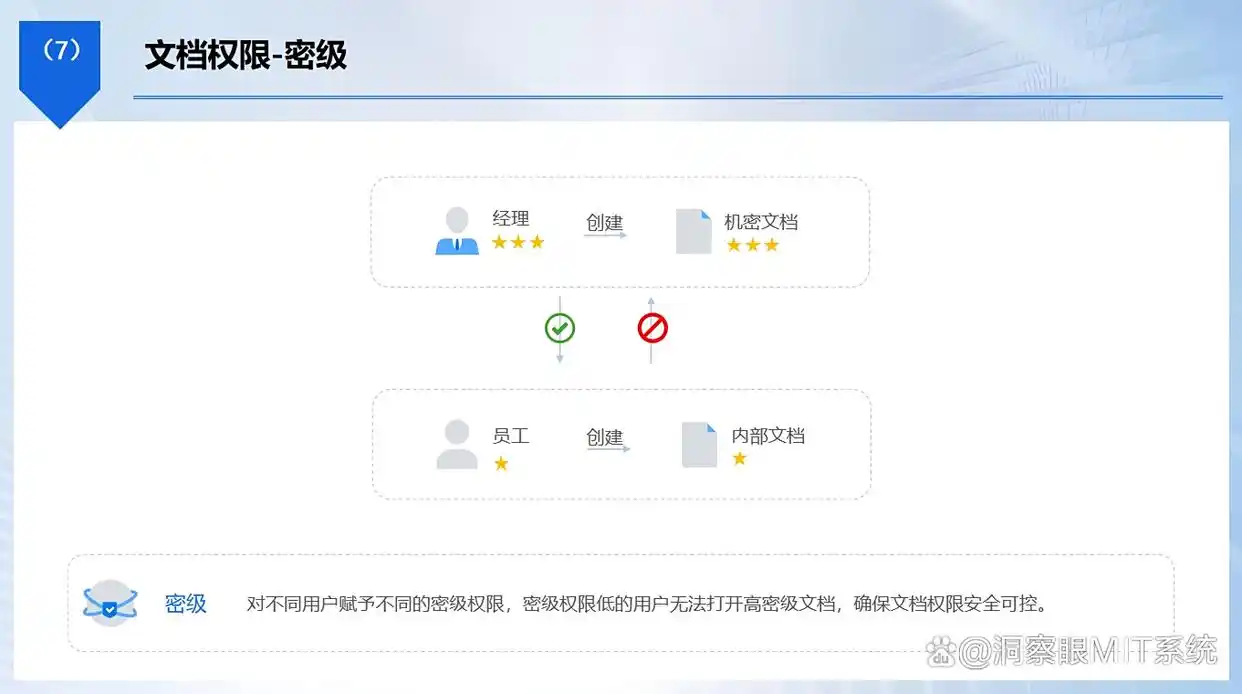Expand the dashed box containing 员工
The height and width of the screenshot is (694, 1242).
coord(620,445)
